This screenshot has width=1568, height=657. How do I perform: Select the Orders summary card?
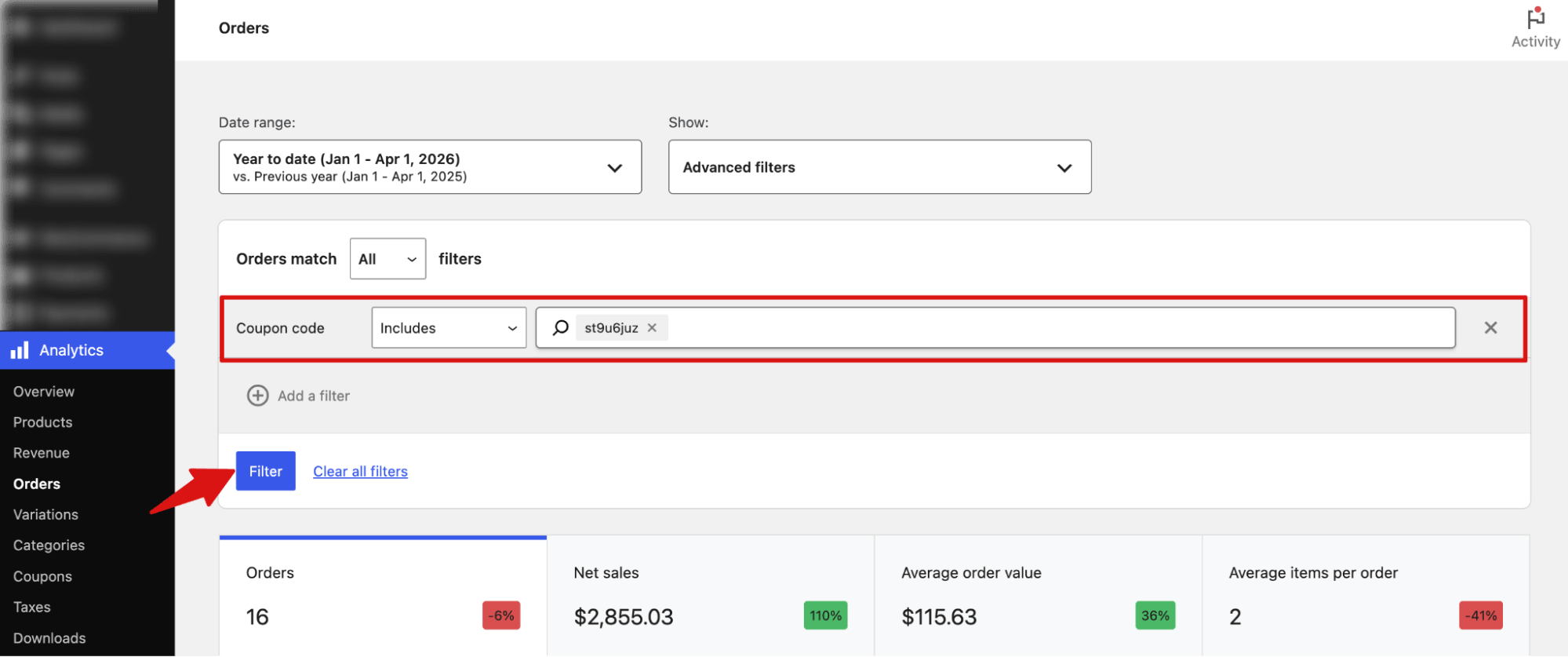pos(383,596)
